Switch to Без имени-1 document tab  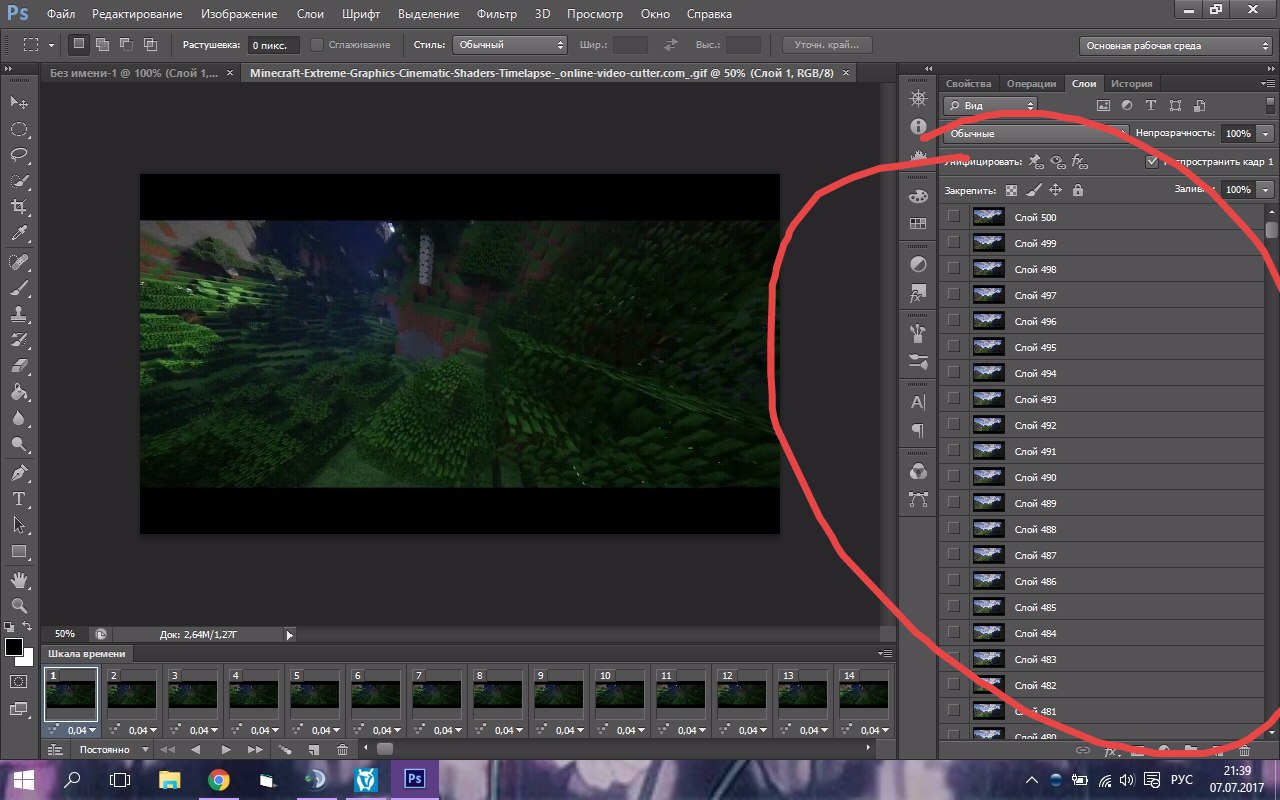click(140, 73)
